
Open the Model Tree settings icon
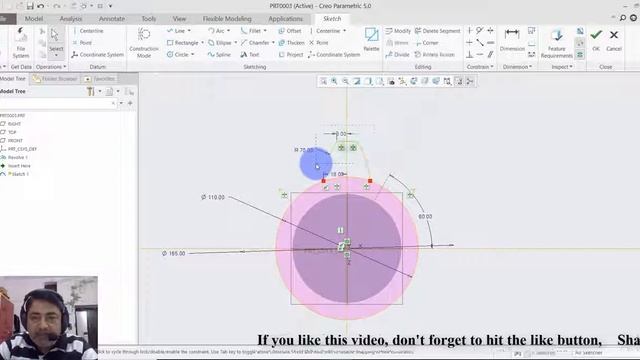pyautogui.click(x=90, y=92)
